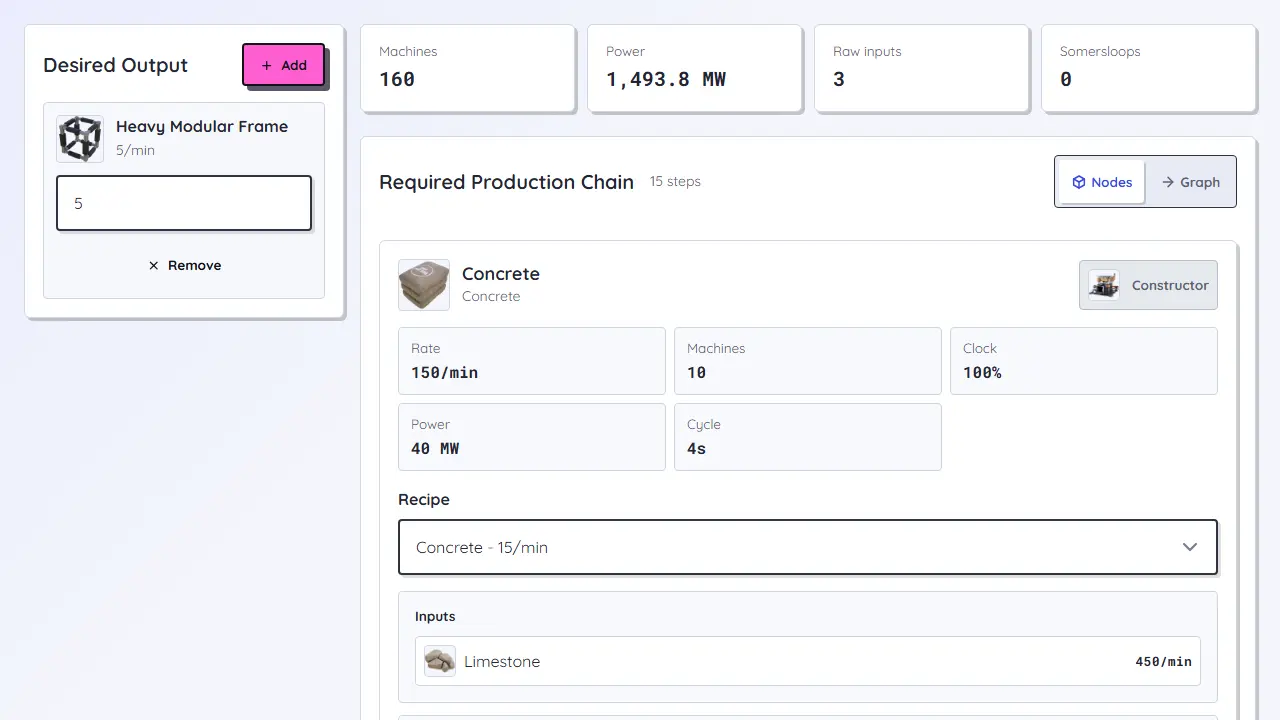Screen dimensions: 1280x720
Task: Click the Constructor machine button
Action: [x=1148, y=285]
